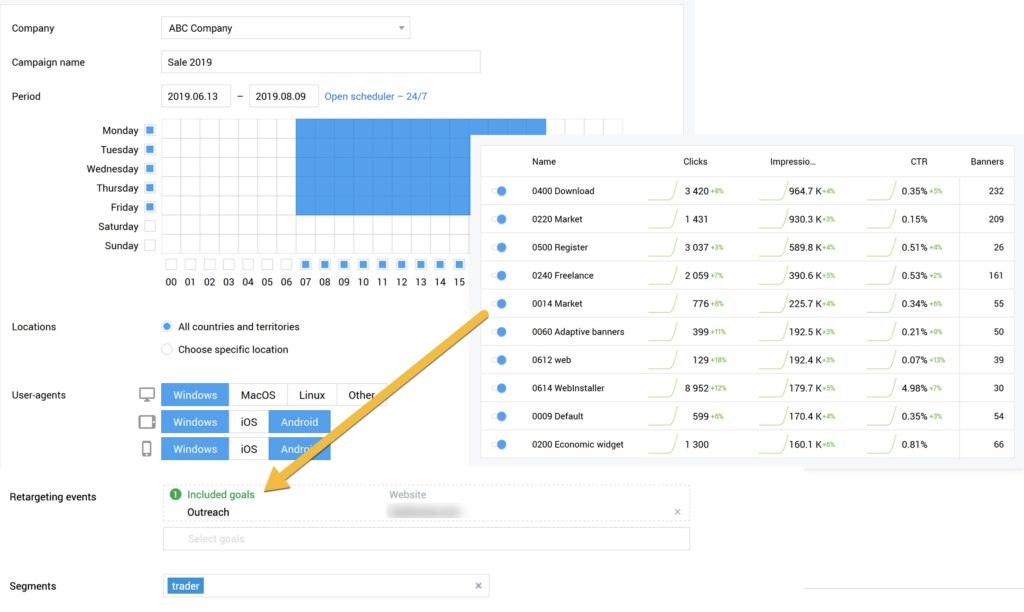Click the clicks sparkline for 0400 Download

663,191
